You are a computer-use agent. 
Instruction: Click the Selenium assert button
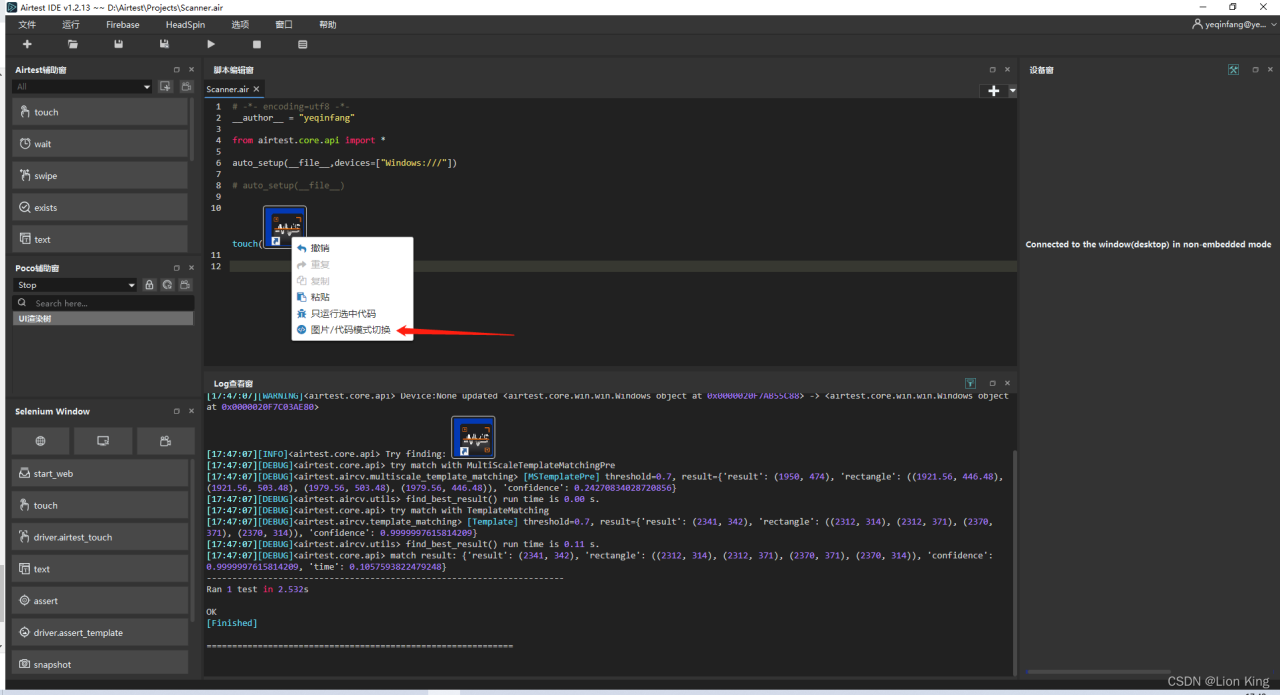point(100,601)
